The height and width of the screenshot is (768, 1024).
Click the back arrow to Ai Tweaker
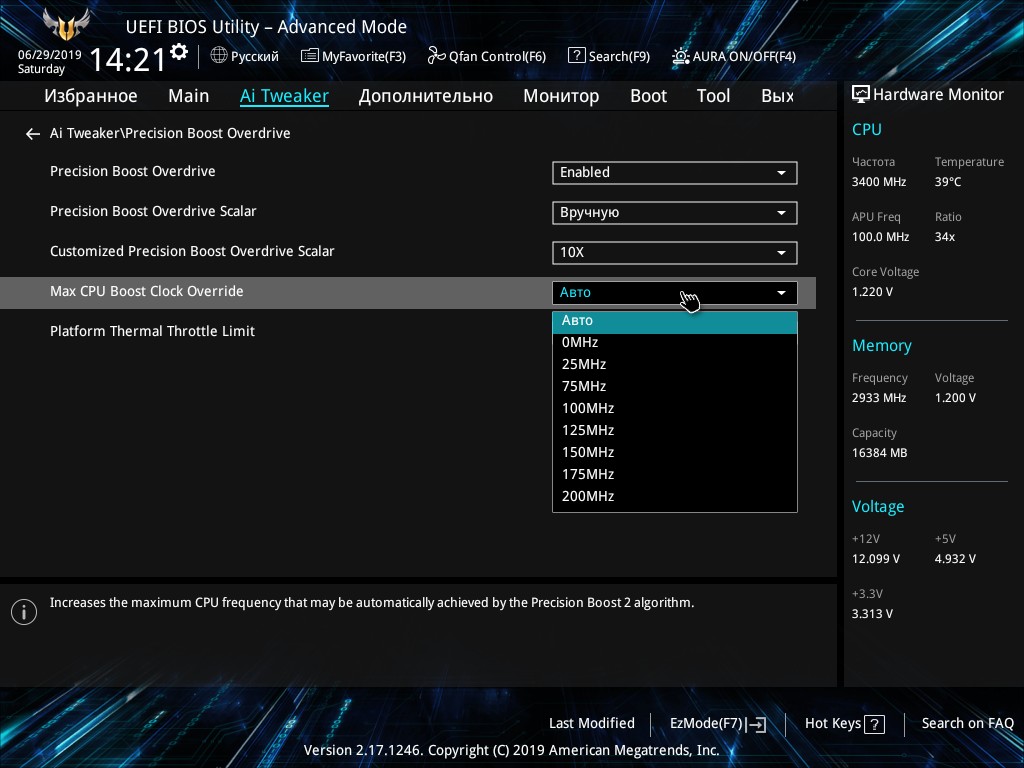(33, 134)
